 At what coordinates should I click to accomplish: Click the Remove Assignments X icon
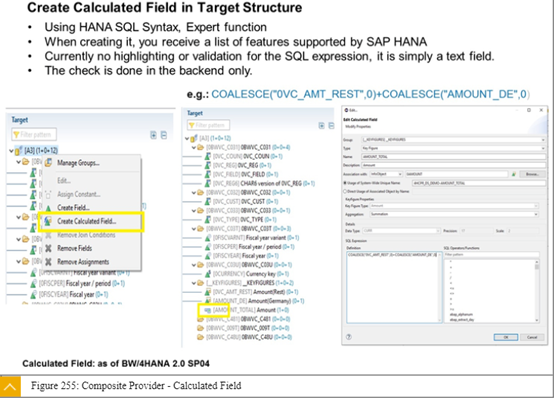(48, 262)
